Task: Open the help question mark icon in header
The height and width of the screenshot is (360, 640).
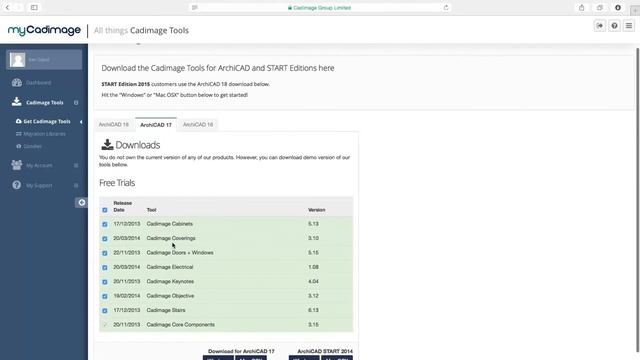Action: (614, 26)
